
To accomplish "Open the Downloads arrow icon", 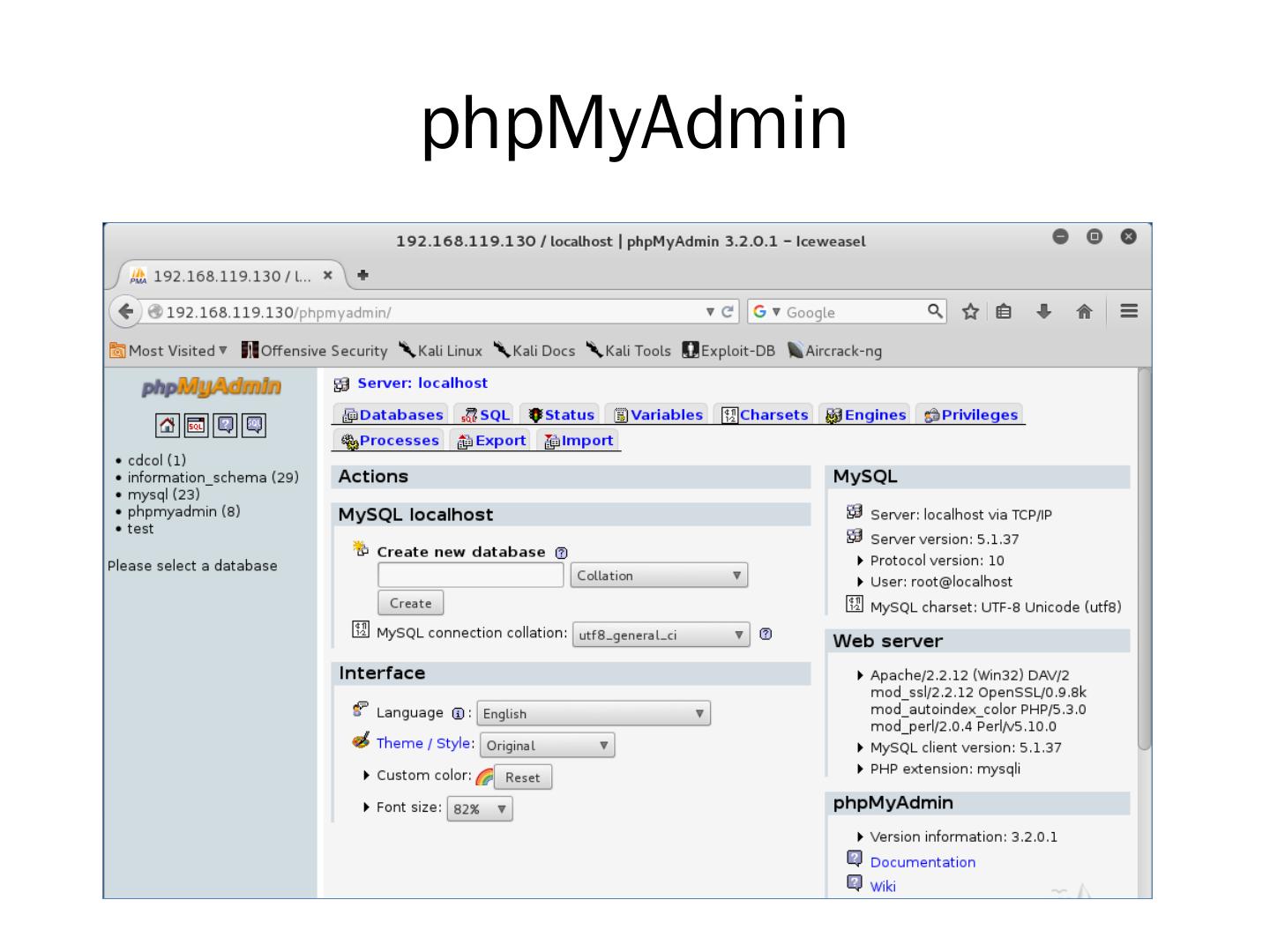I will 1044,311.
